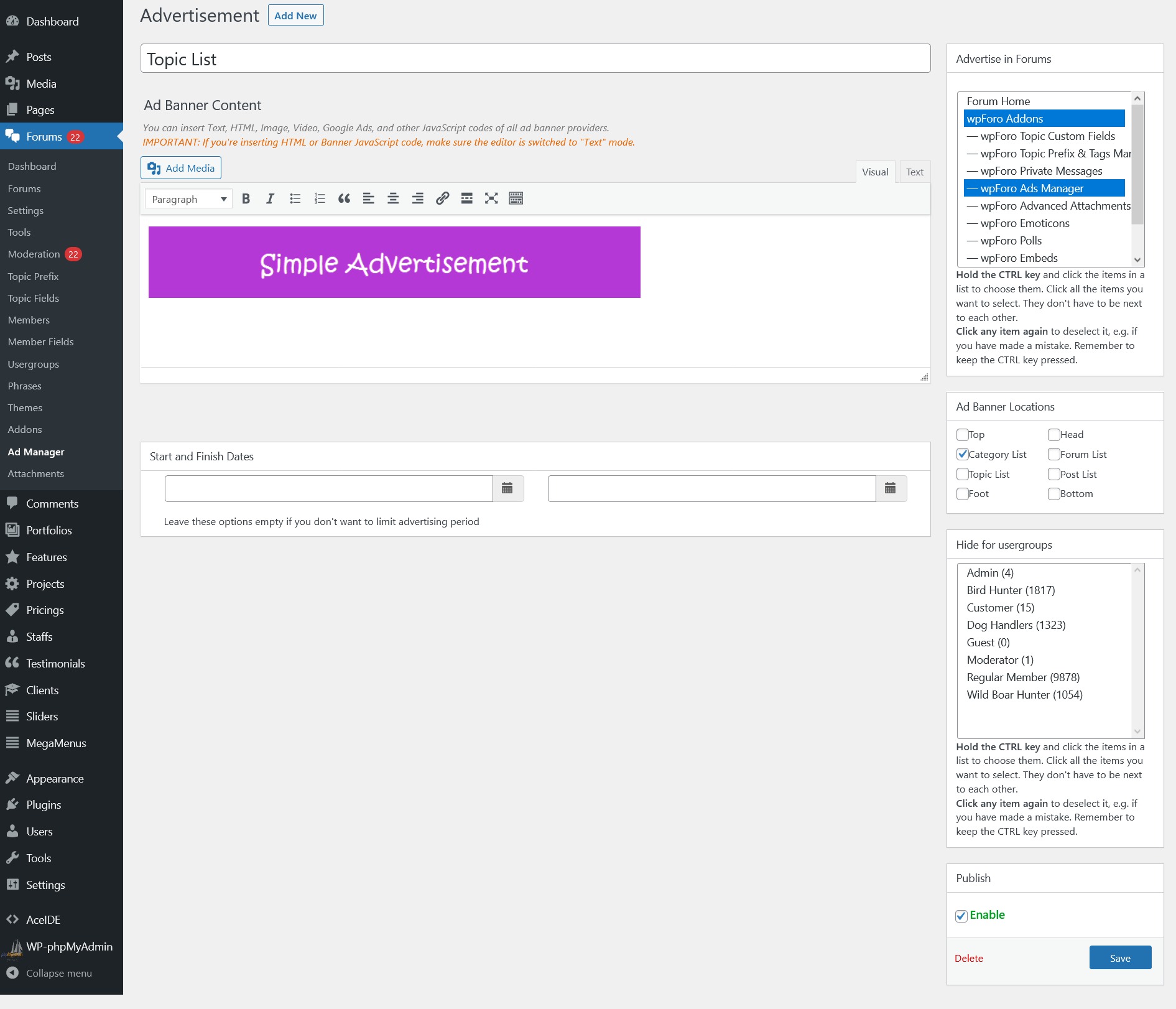This screenshot has width=1176, height=1009.
Task: Click the Delete advertisement link
Action: [968, 958]
